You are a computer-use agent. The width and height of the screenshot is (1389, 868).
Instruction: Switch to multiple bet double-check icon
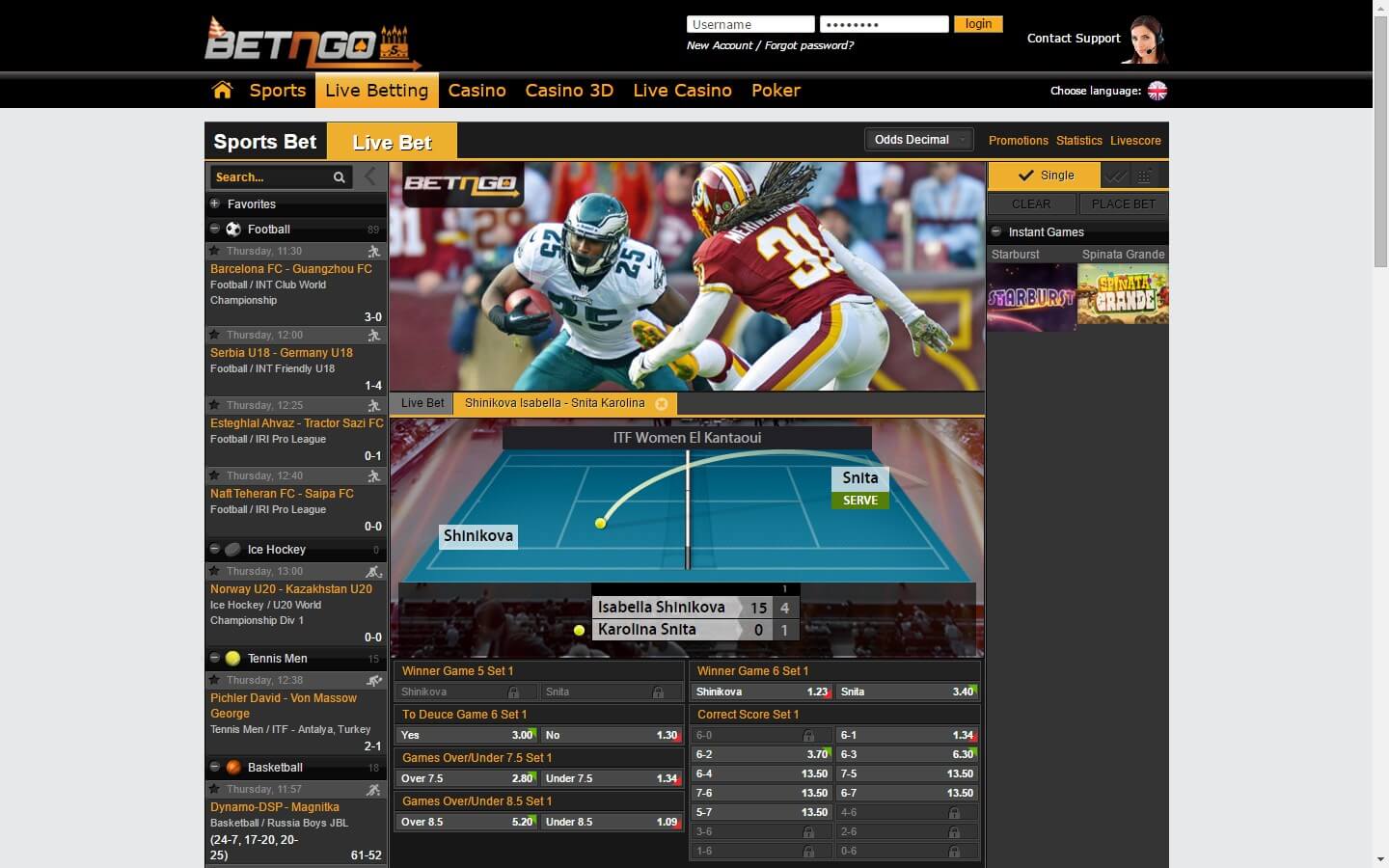tap(1116, 176)
